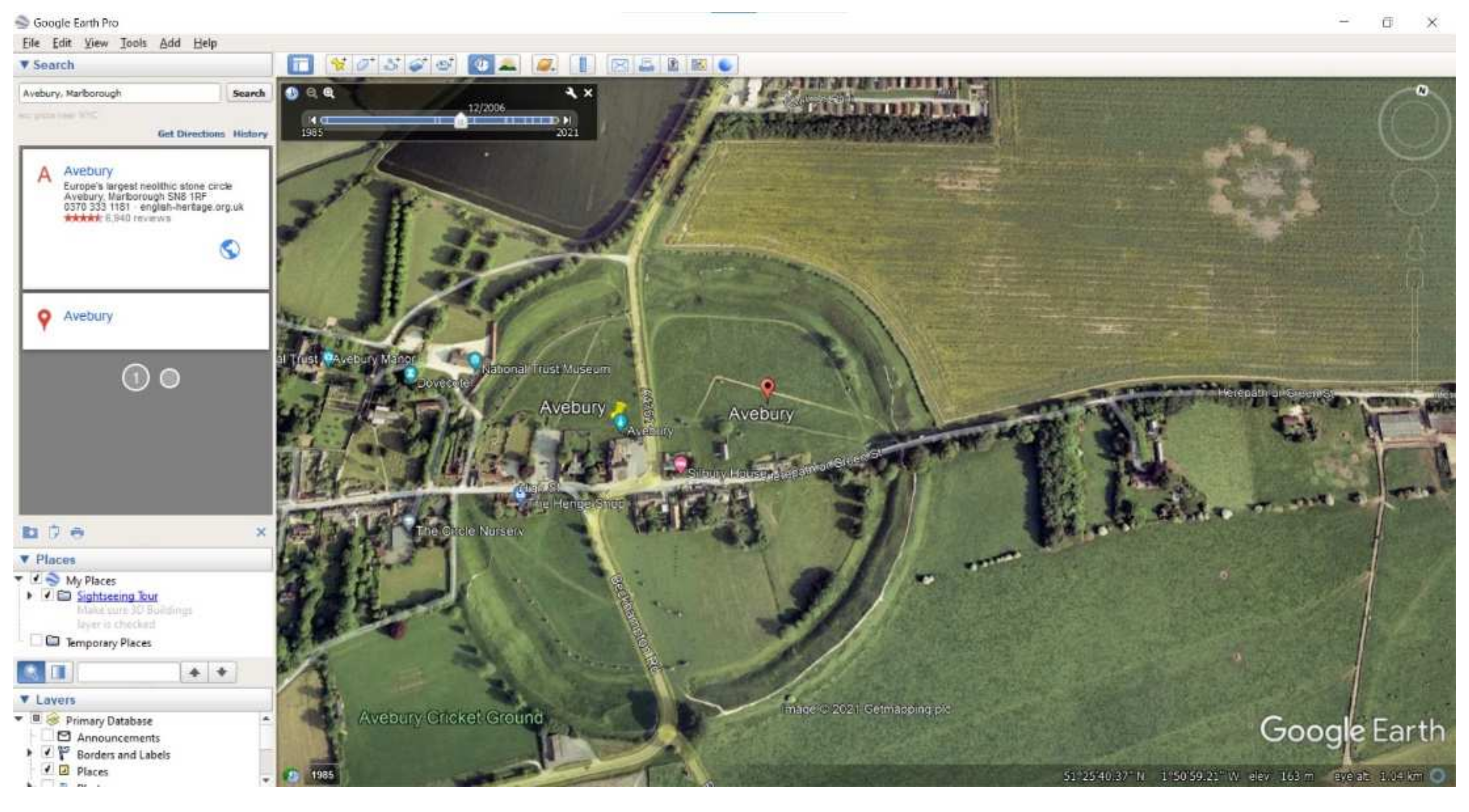Click the Get Directions link
1469x812 pixels.
tap(191, 134)
